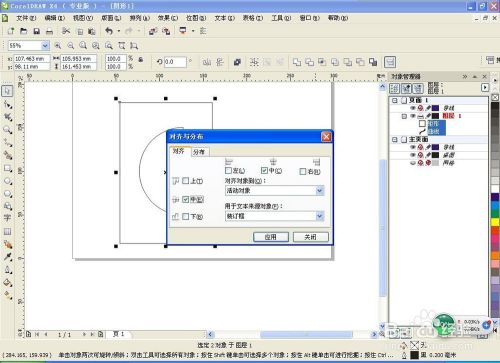Image resolution: width=500 pixels, height=363 pixels.
Task: Click the Show Object Properties button in Object Manager
Action: click(394, 88)
